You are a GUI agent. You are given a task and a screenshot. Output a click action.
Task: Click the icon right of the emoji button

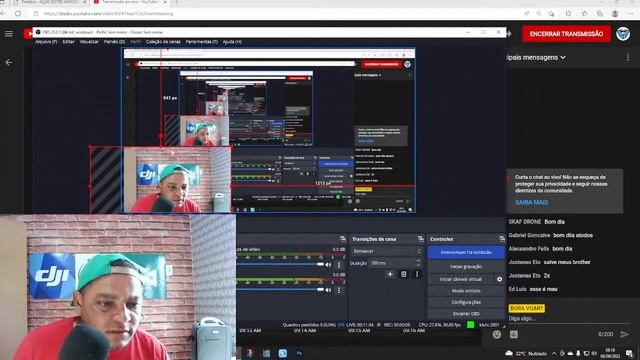coord(513,334)
